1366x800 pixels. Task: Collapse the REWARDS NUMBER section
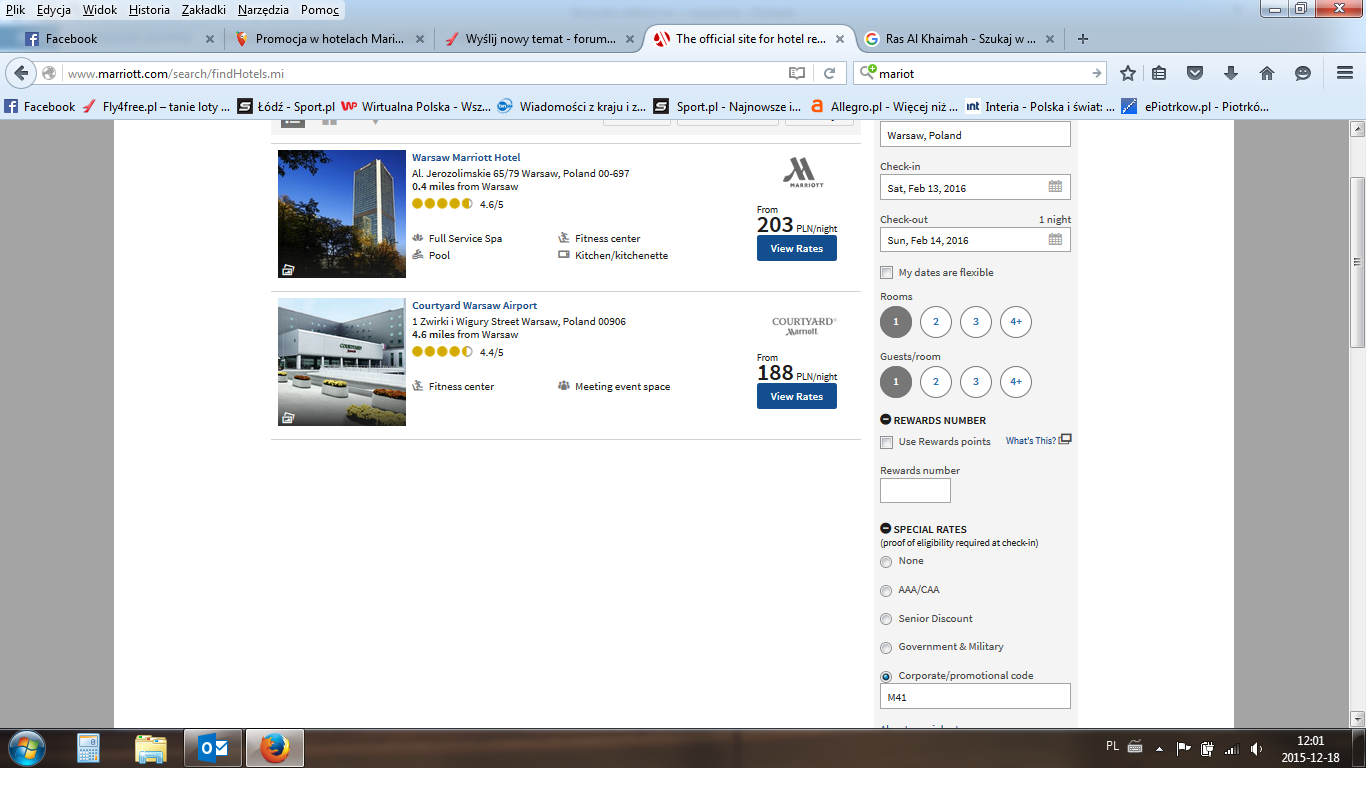(x=885, y=420)
